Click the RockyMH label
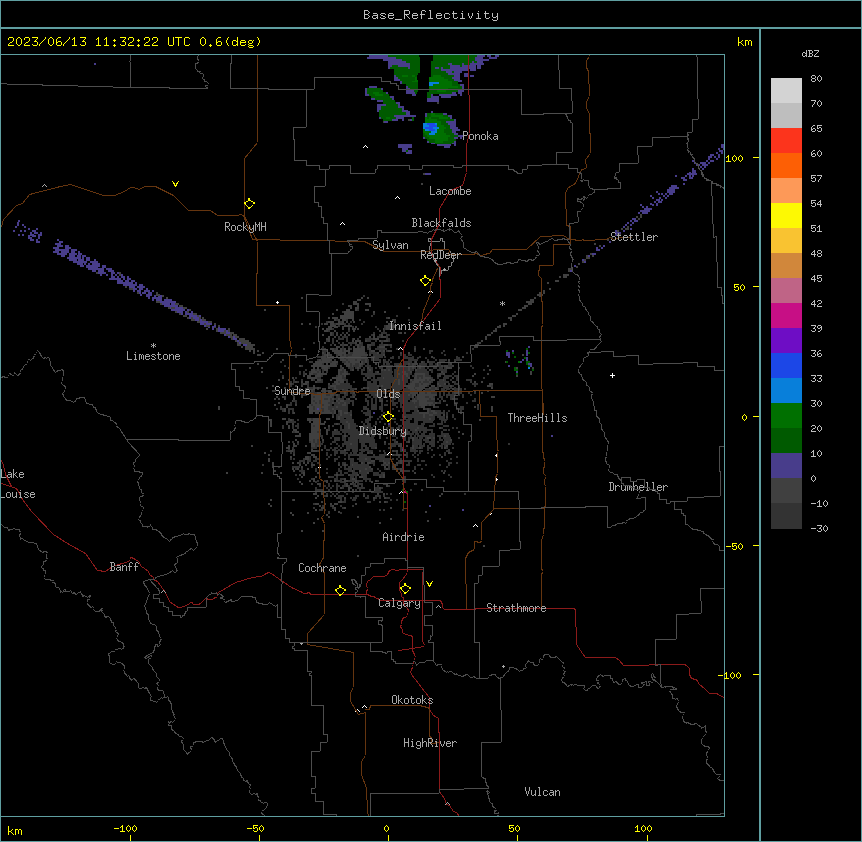 click(x=245, y=227)
